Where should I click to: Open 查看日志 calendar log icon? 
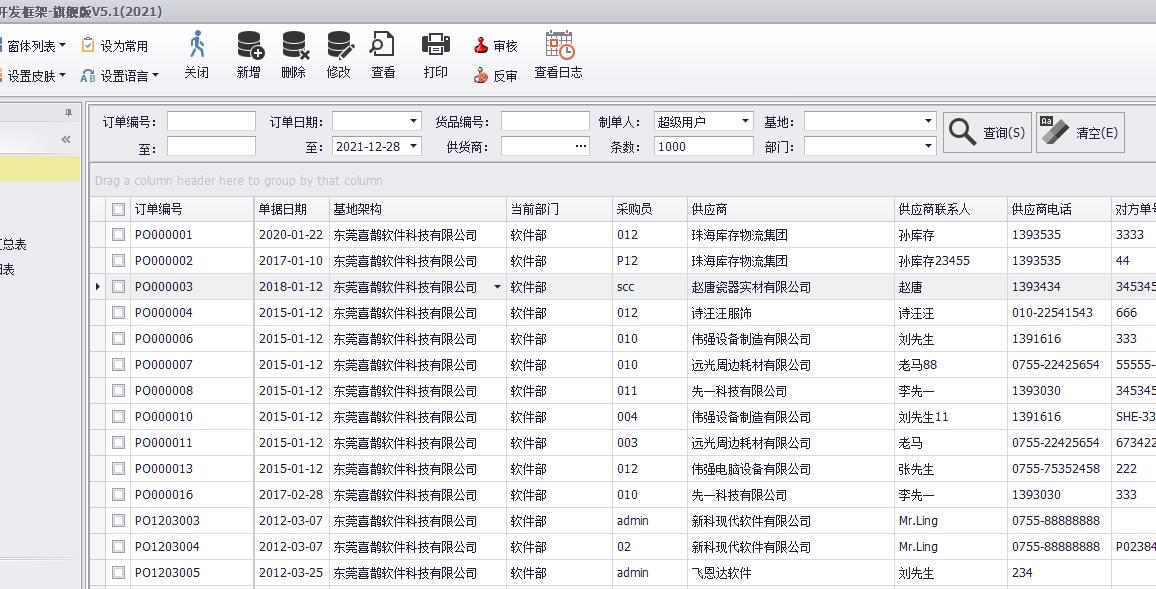(559, 46)
